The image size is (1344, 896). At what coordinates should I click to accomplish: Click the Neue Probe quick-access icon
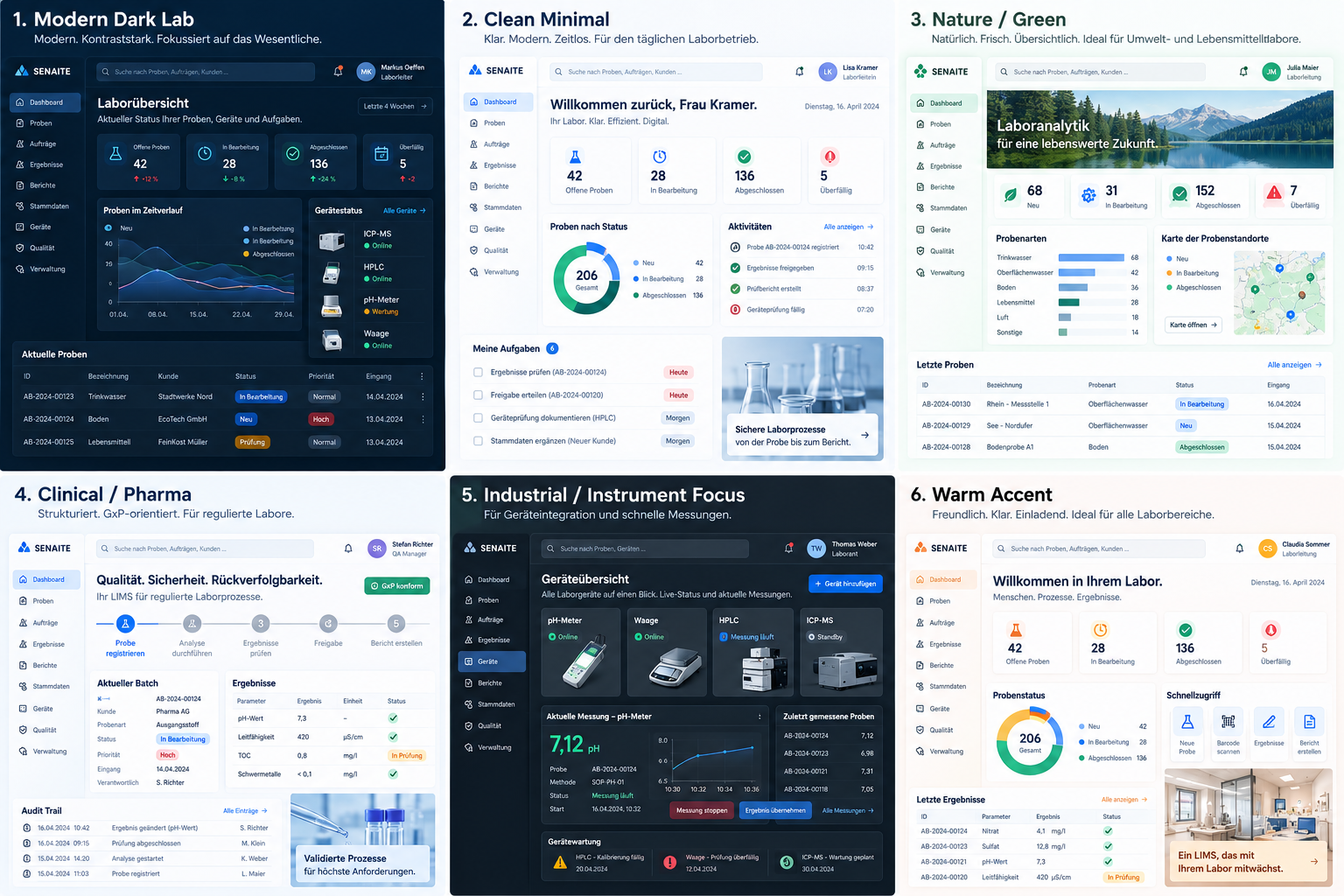[x=1187, y=722]
